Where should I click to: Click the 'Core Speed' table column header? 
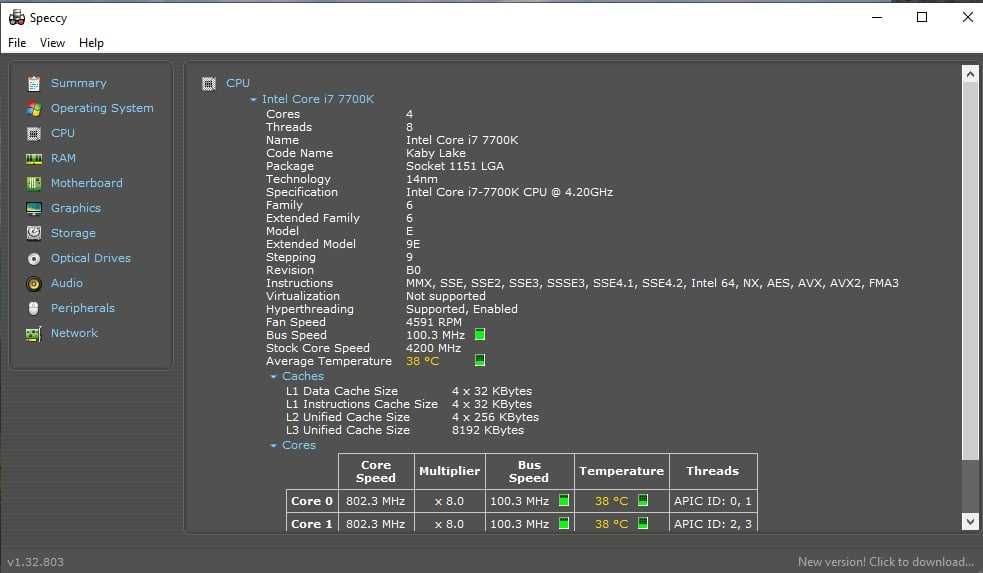pos(376,471)
